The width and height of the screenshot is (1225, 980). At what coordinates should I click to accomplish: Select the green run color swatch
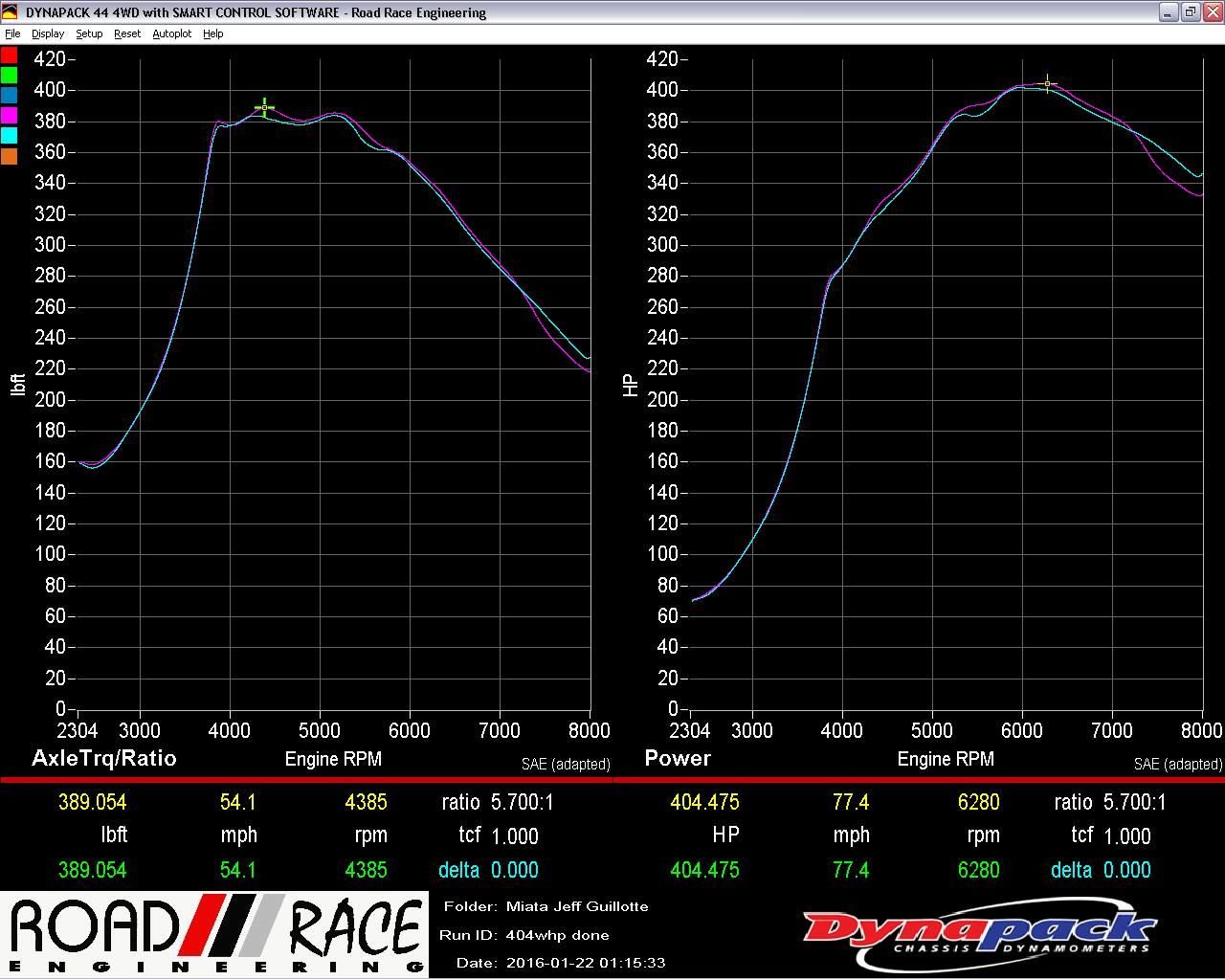(9, 75)
